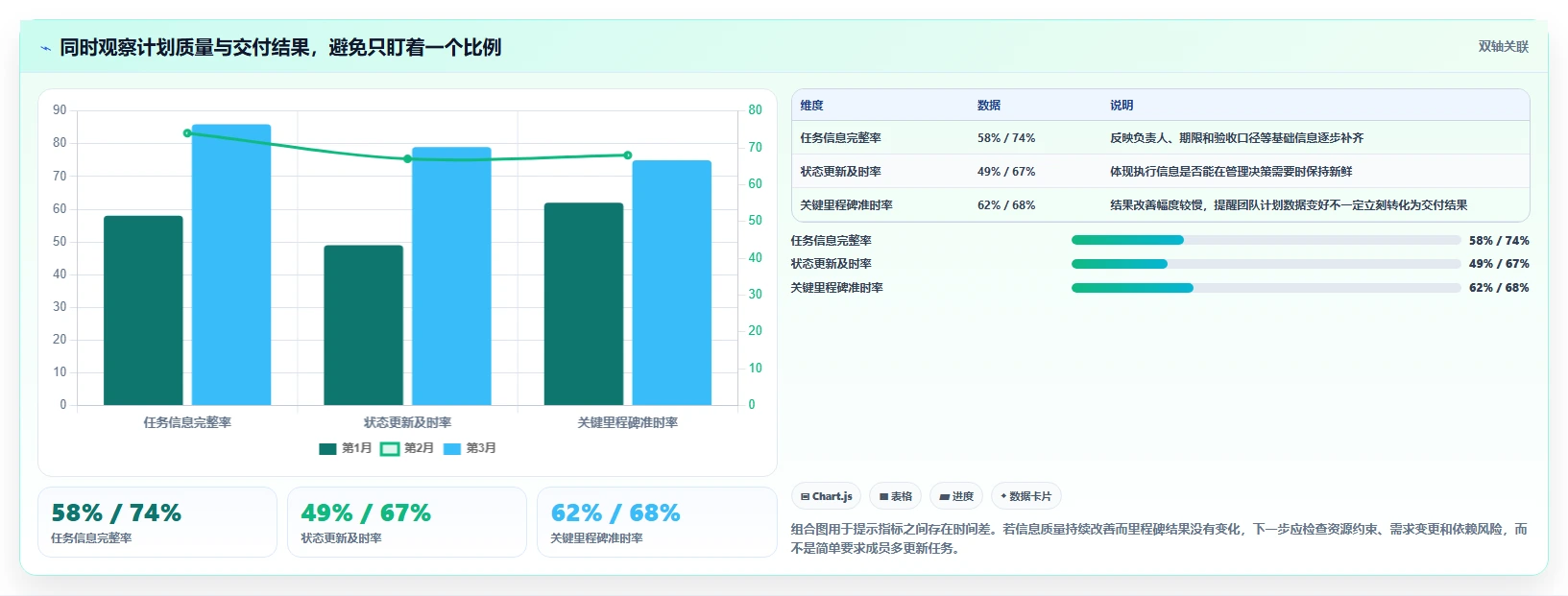The image size is (1568, 596).
Task: Click the 进度 tag chip
Action: [956, 496]
